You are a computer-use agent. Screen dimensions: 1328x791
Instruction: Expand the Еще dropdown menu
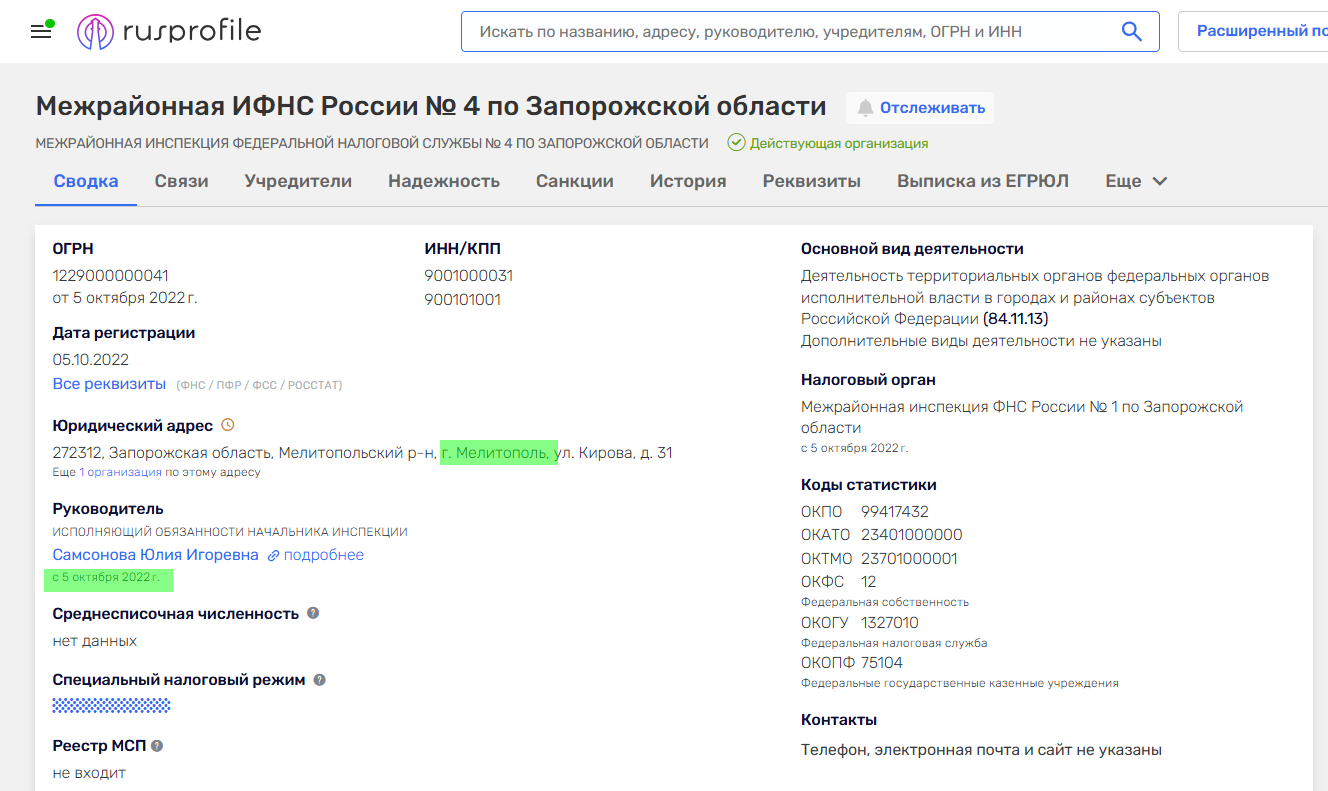[x=1136, y=181]
